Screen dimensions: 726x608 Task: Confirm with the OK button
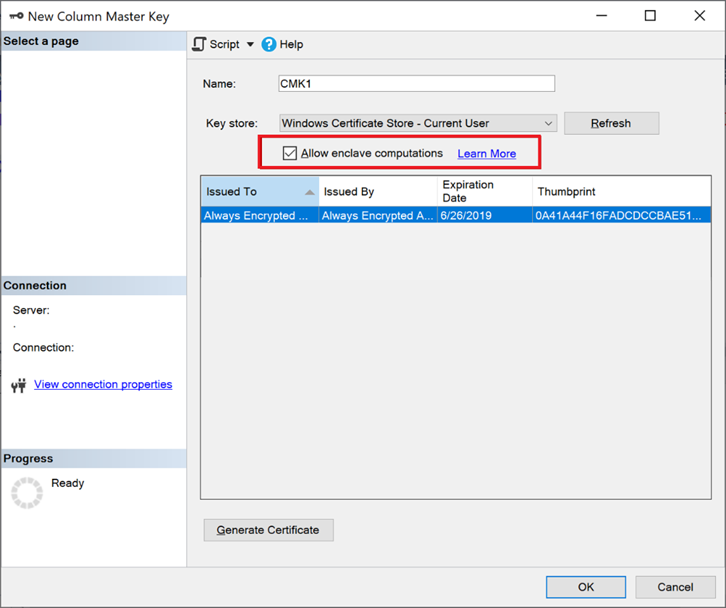click(x=586, y=587)
